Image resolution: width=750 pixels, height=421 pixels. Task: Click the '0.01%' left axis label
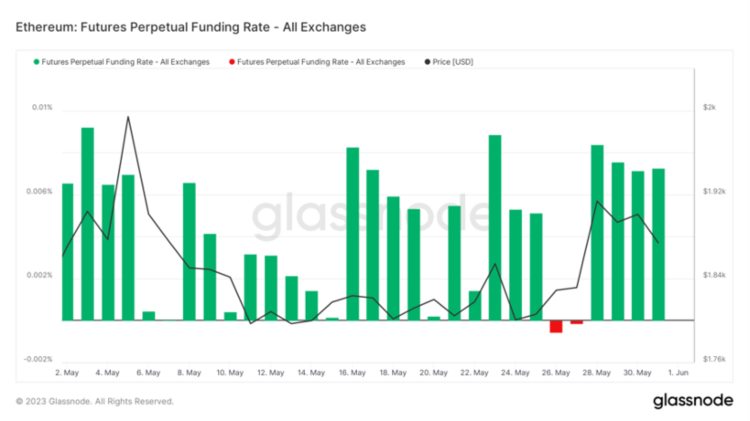coord(42,108)
